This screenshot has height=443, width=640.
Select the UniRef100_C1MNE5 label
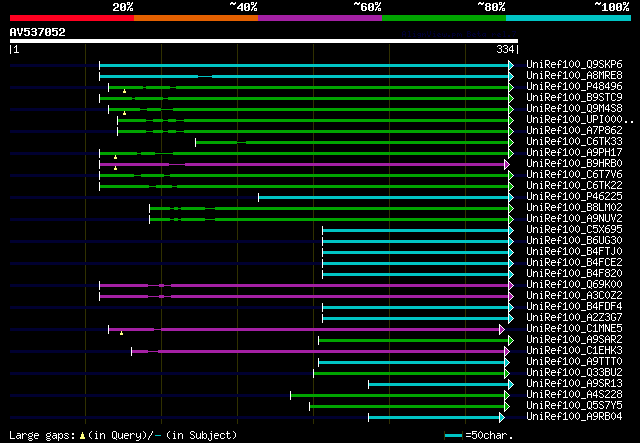(x=574, y=329)
